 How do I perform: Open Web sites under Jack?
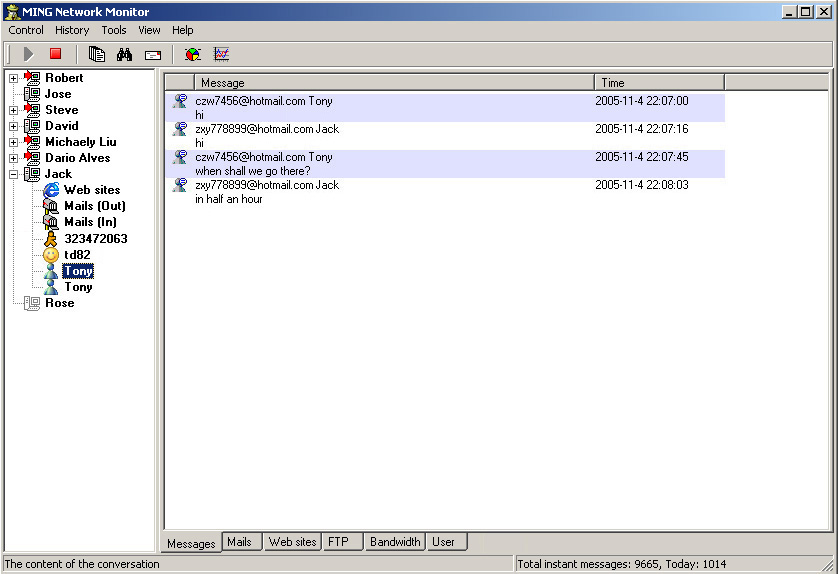click(x=91, y=190)
